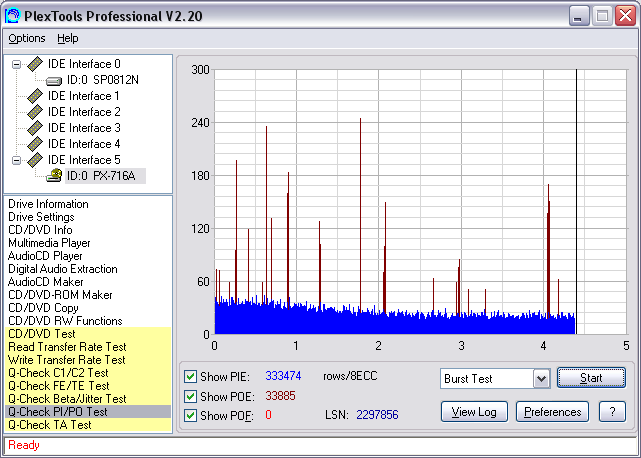Click the PIE value 333474

pyautogui.click(x=283, y=376)
